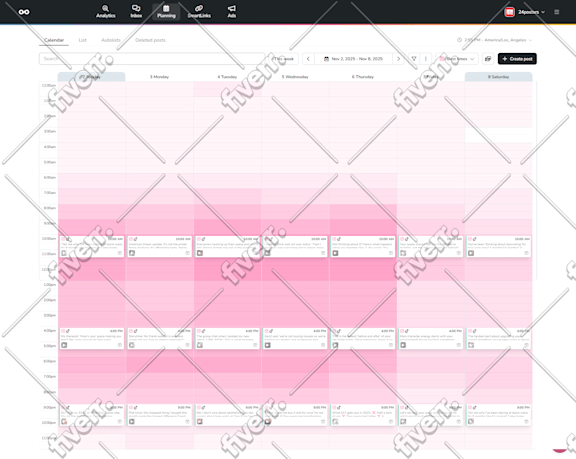Click the thumbnail on Friday's 4:00 PM post
Image resolution: width=576 pixels, height=459 pixels.
403,345
